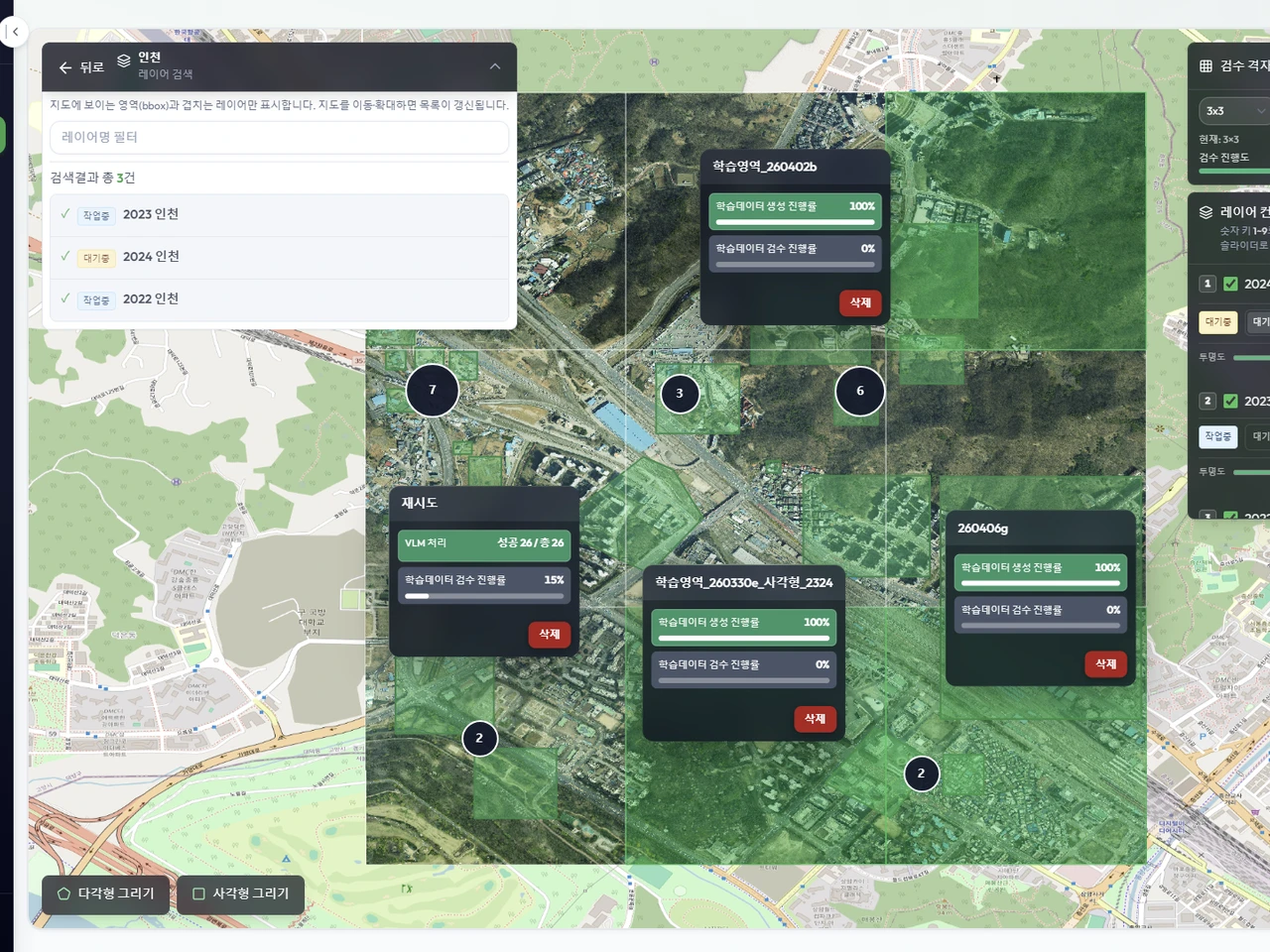The height and width of the screenshot is (952, 1270).
Task: Toggle the 2023 layer checkbox
Action: 1230,401
